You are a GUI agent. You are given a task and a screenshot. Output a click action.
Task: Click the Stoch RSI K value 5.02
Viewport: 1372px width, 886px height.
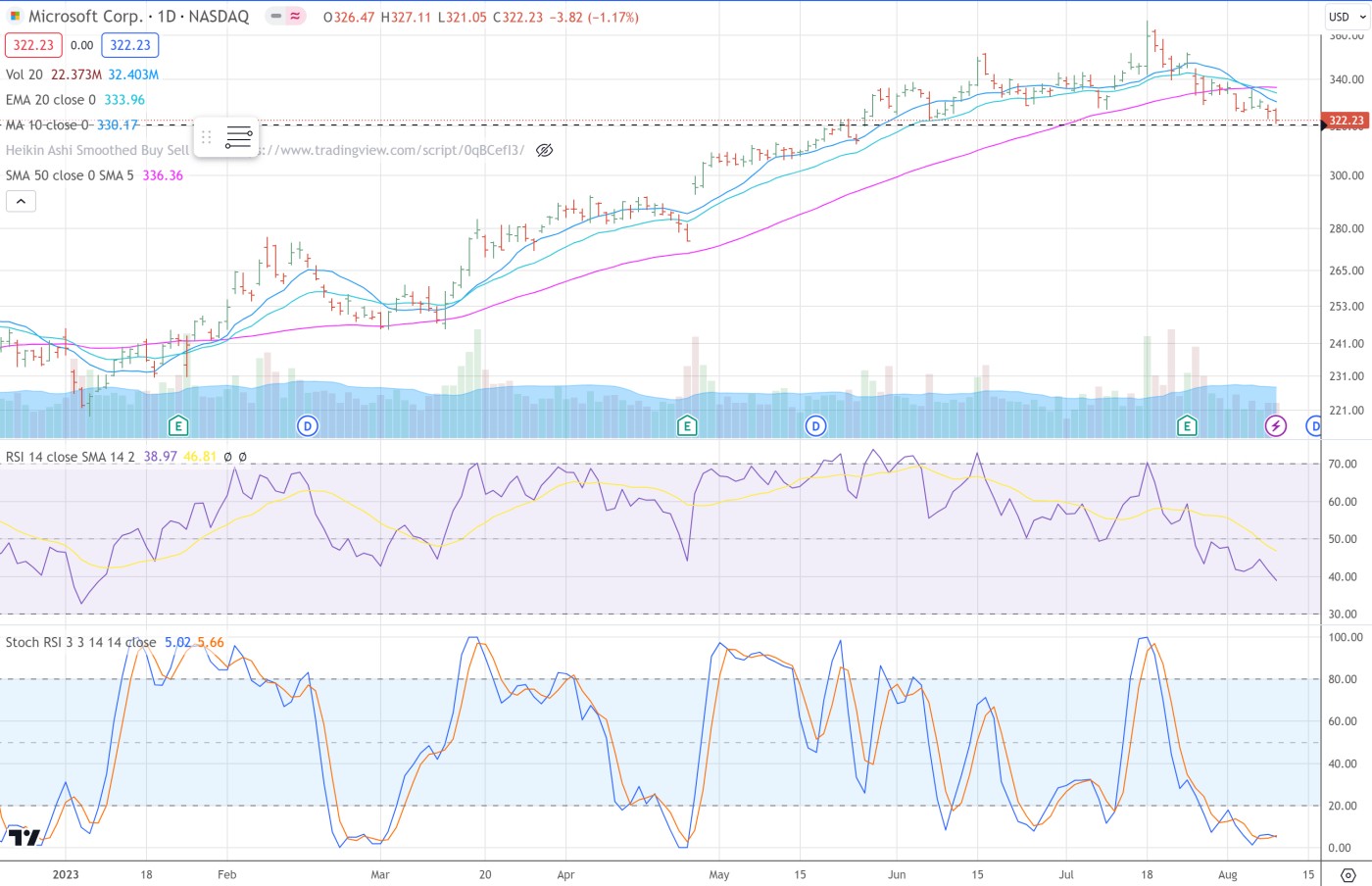point(177,642)
